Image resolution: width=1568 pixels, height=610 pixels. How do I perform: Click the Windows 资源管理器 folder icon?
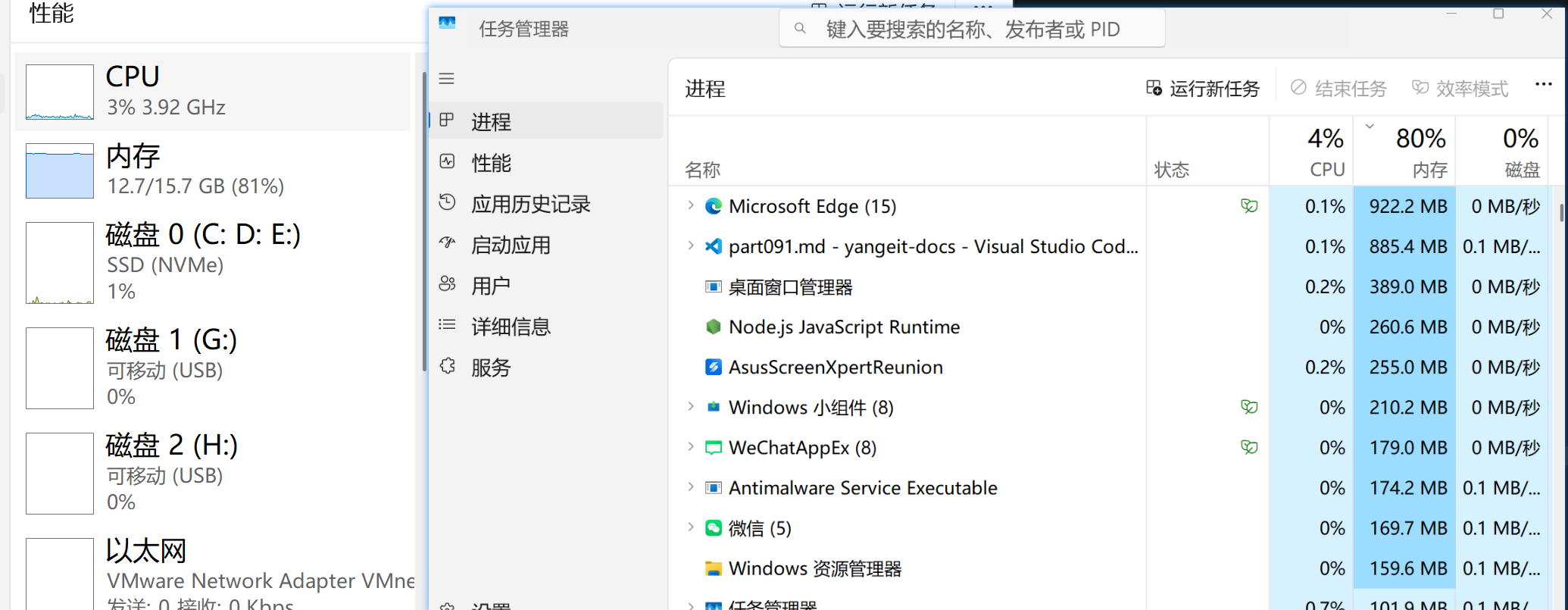tap(713, 568)
